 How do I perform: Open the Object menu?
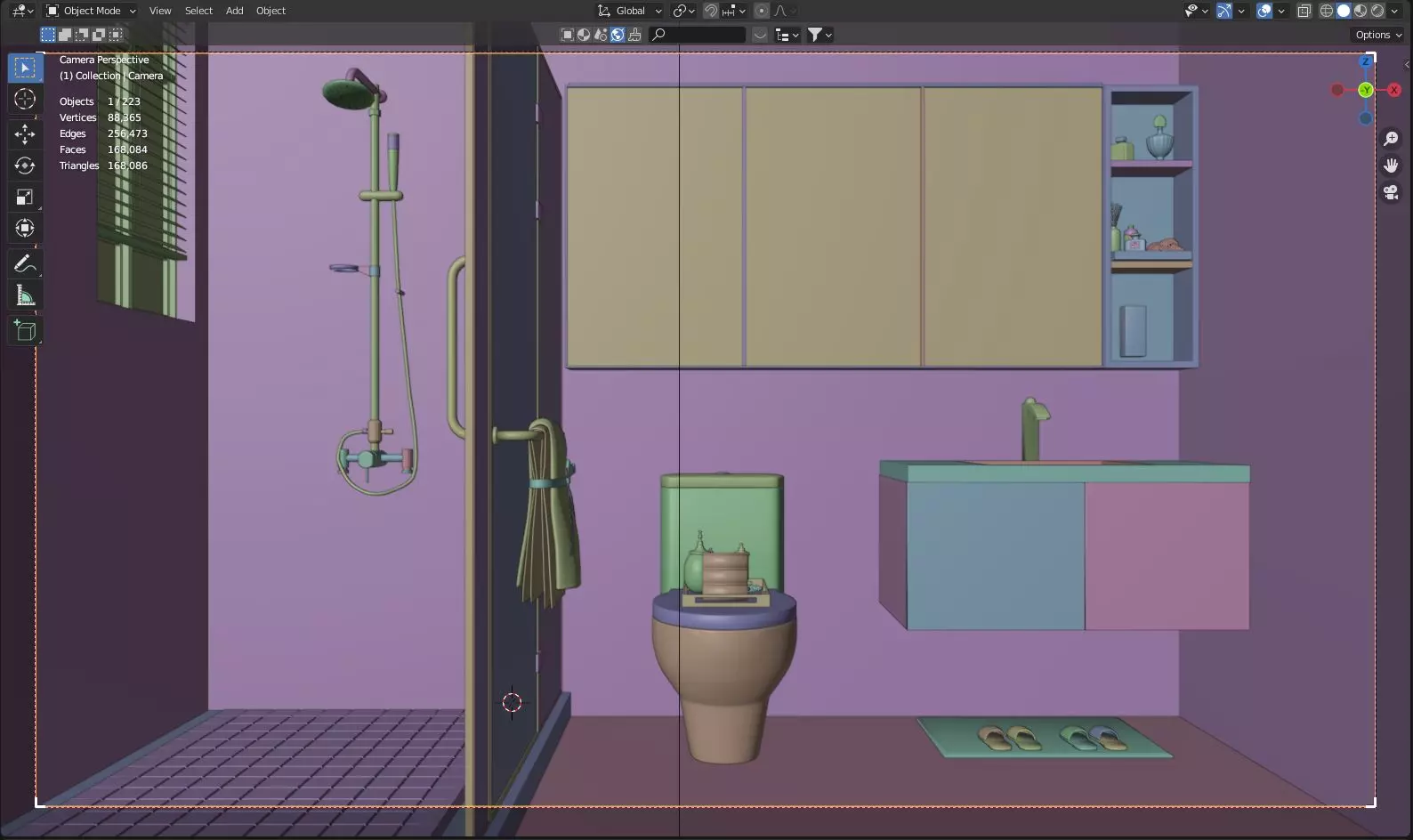coord(270,11)
